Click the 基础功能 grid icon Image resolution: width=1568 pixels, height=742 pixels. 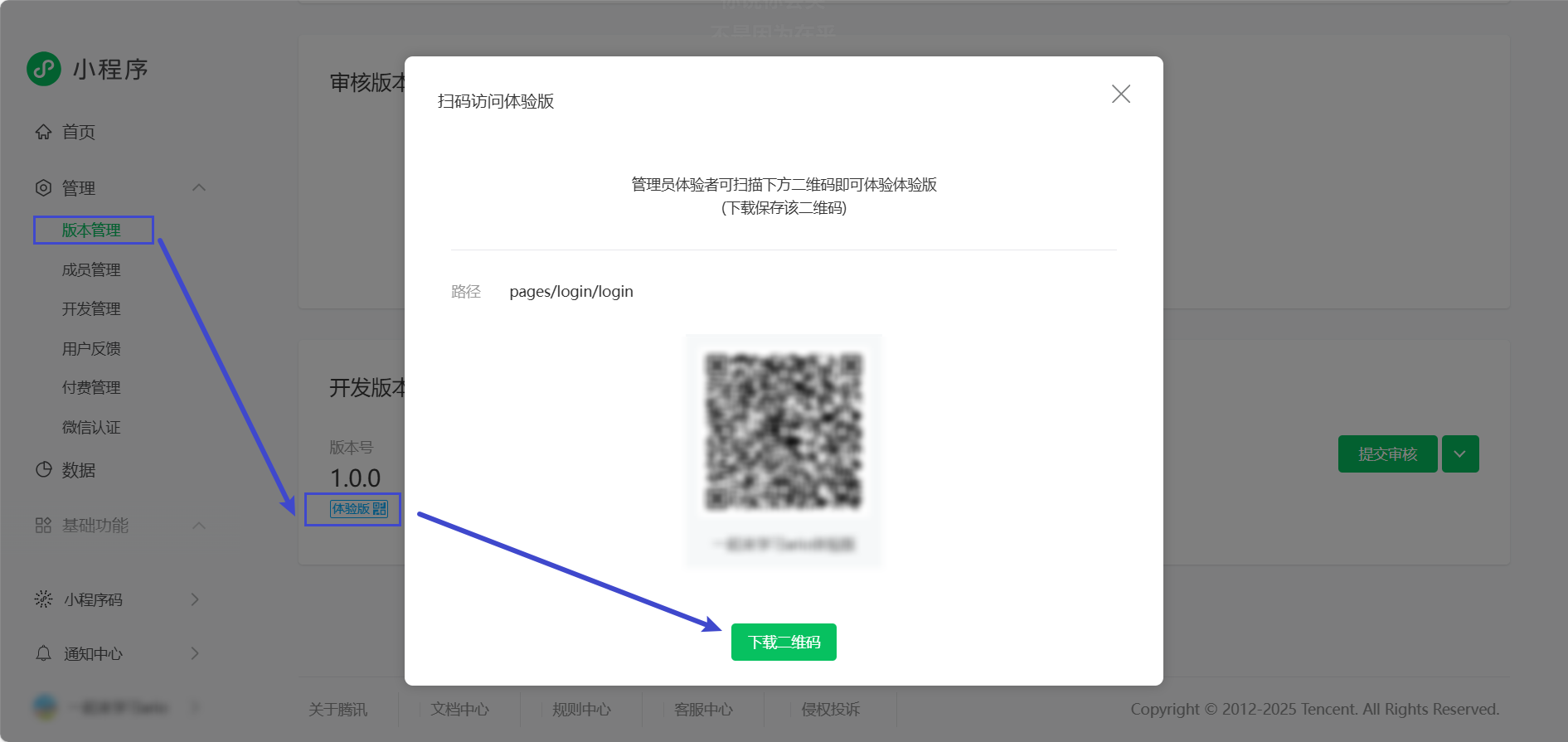pos(43,526)
